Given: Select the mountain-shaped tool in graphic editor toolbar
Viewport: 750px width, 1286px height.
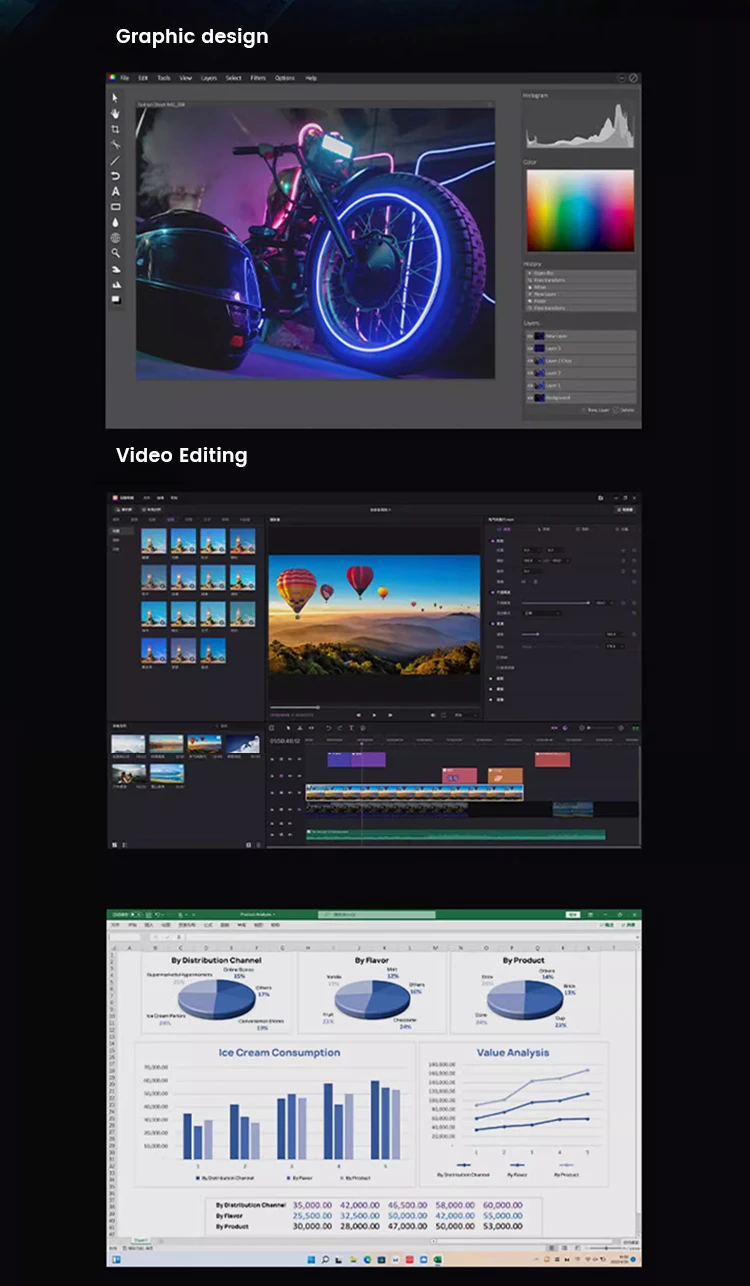Looking at the screenshot, I should (115, 284).
